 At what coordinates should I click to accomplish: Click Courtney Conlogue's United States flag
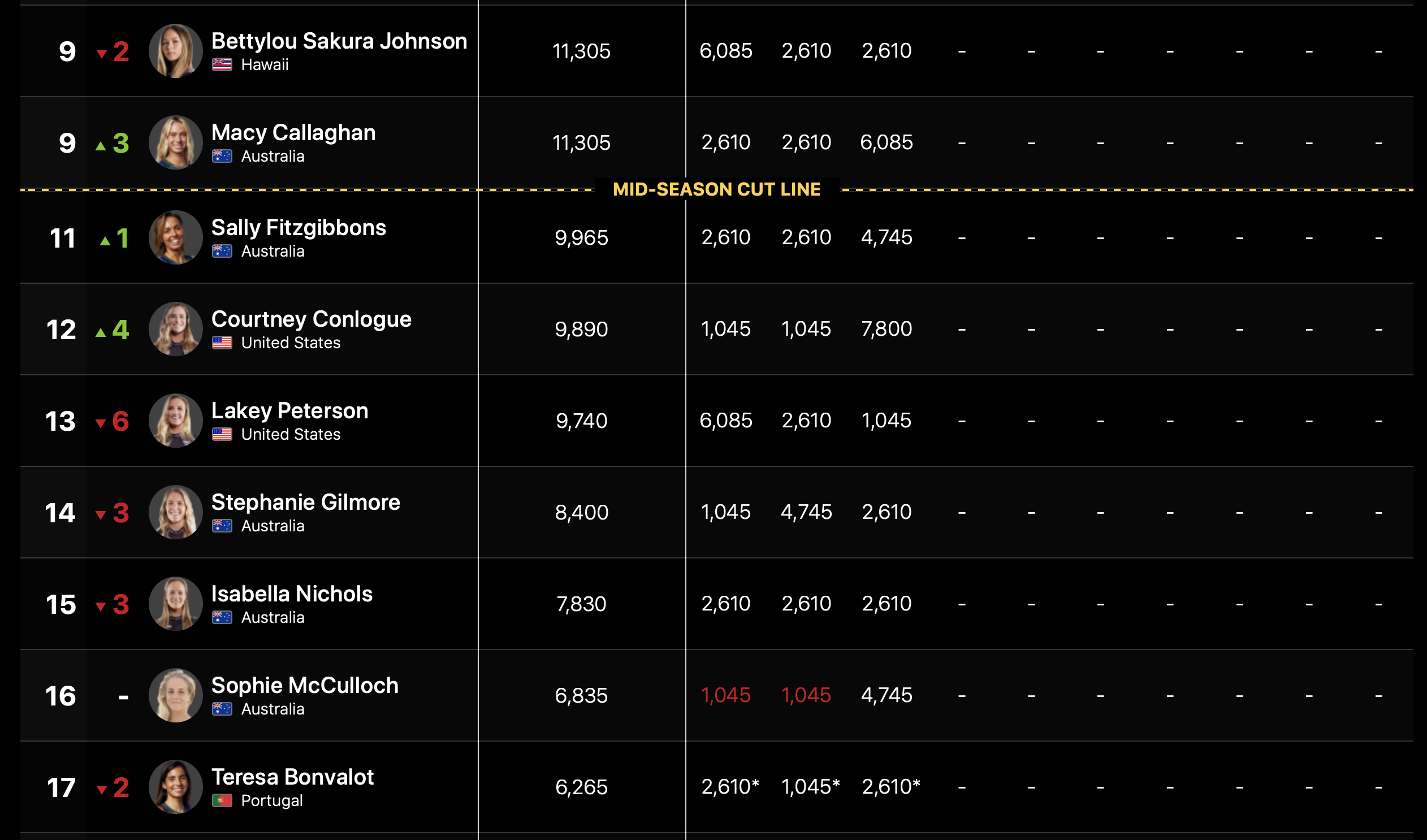222,343
